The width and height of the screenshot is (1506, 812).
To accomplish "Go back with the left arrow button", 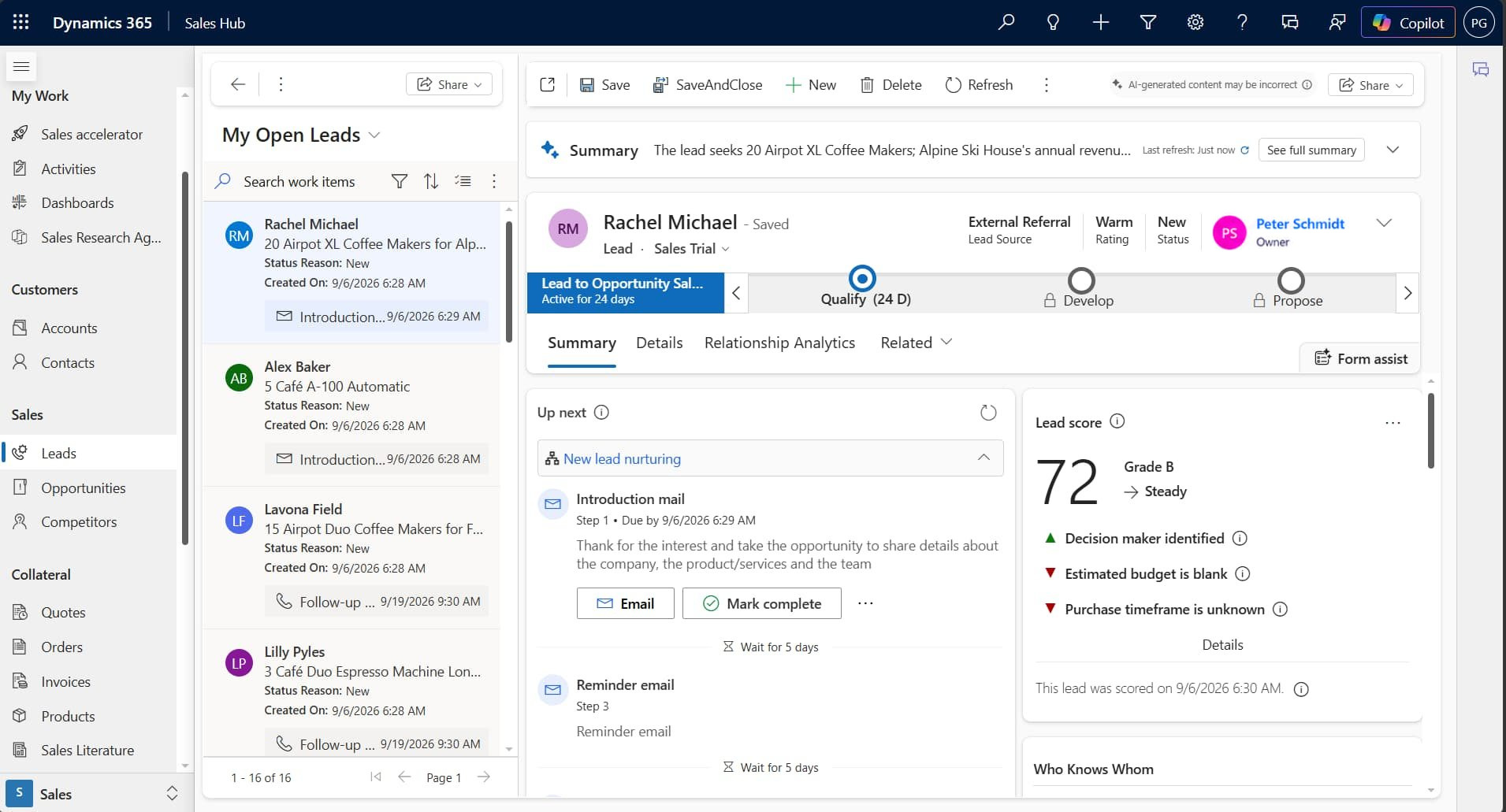I will point(238,84).
